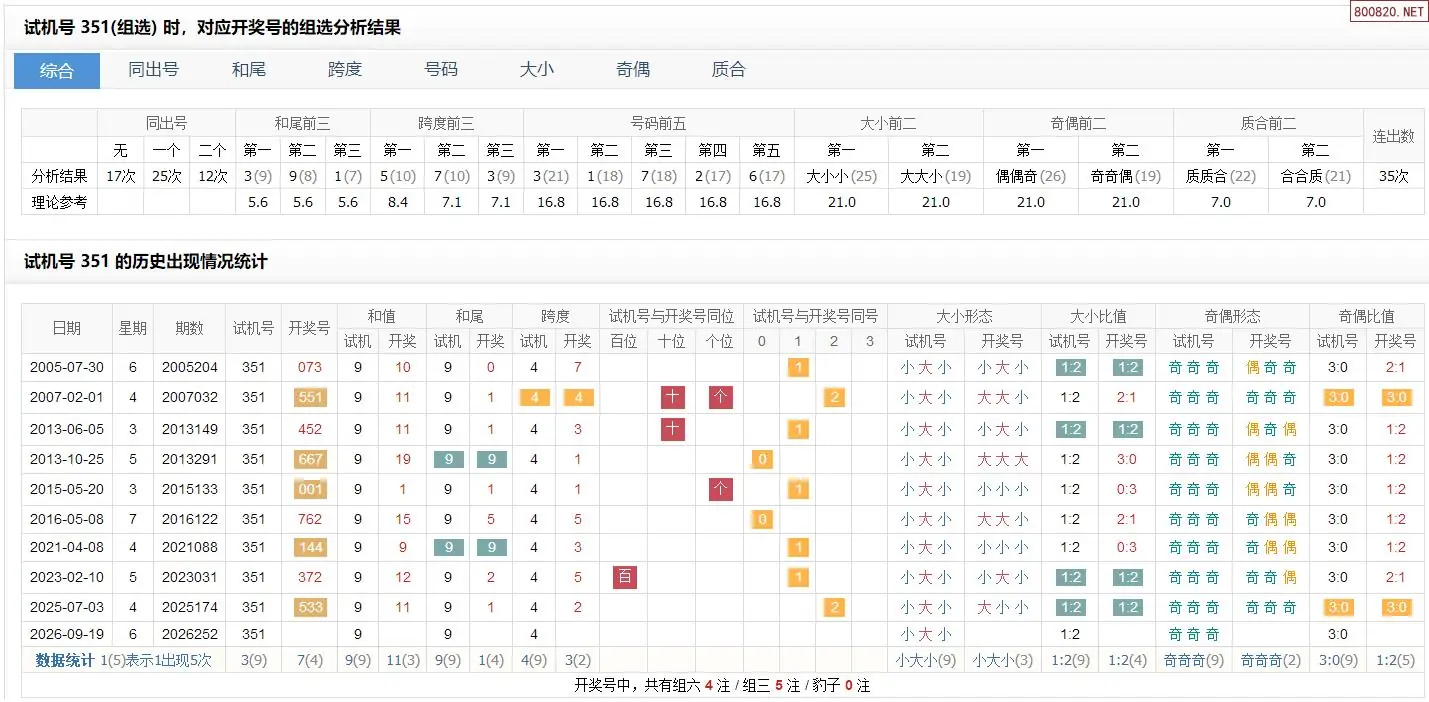
Task: Open the 质合 tab
Action: point(729,70)
